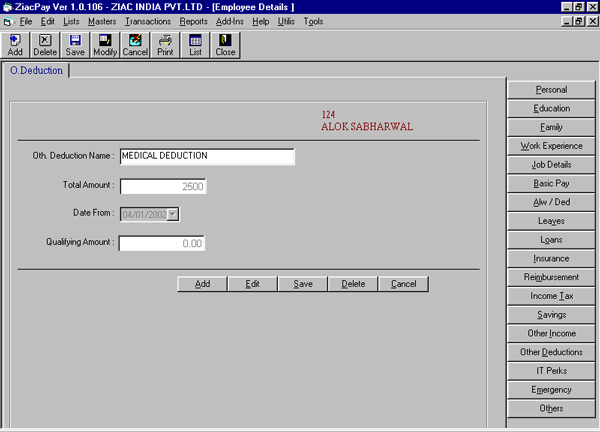The image size is (600, 432).
Task: Click employee number 124
Action: (328, 114)
